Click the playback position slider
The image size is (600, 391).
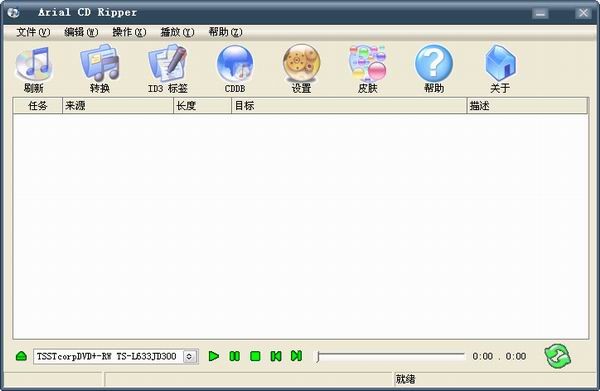pos(390,356)
